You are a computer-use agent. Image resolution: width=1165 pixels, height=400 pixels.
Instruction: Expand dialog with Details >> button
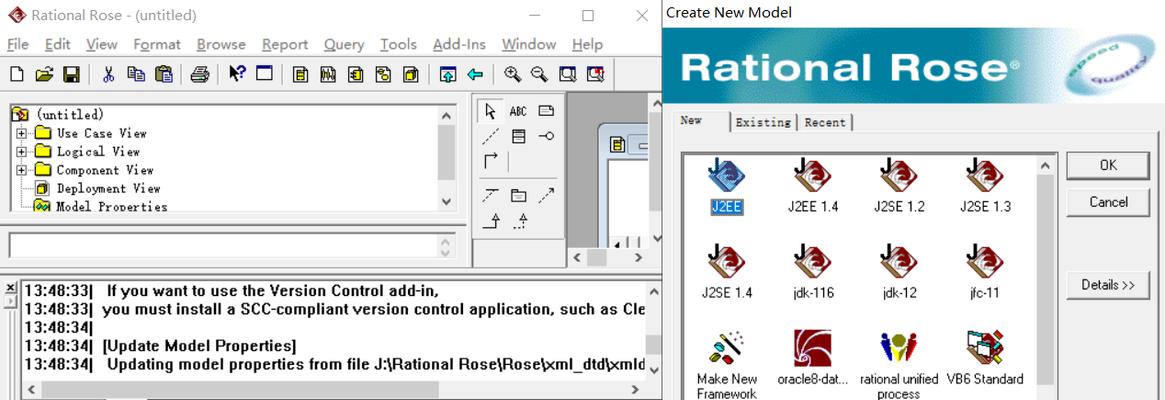coord(1108,285)
